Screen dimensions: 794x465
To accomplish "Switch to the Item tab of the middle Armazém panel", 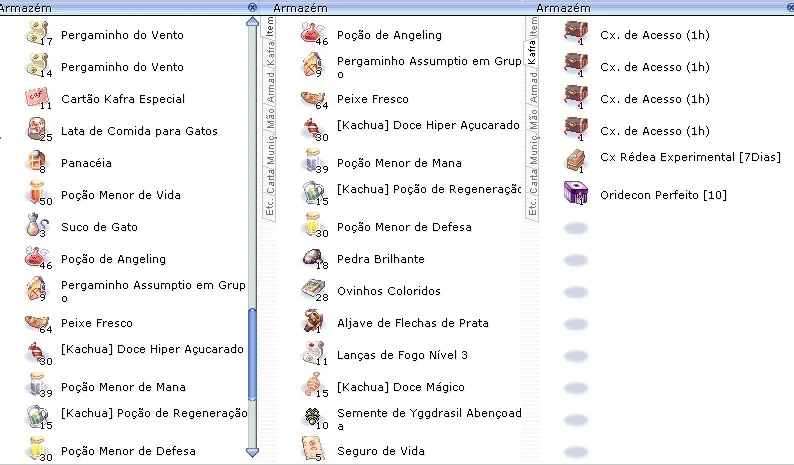I will coord(533,25).
